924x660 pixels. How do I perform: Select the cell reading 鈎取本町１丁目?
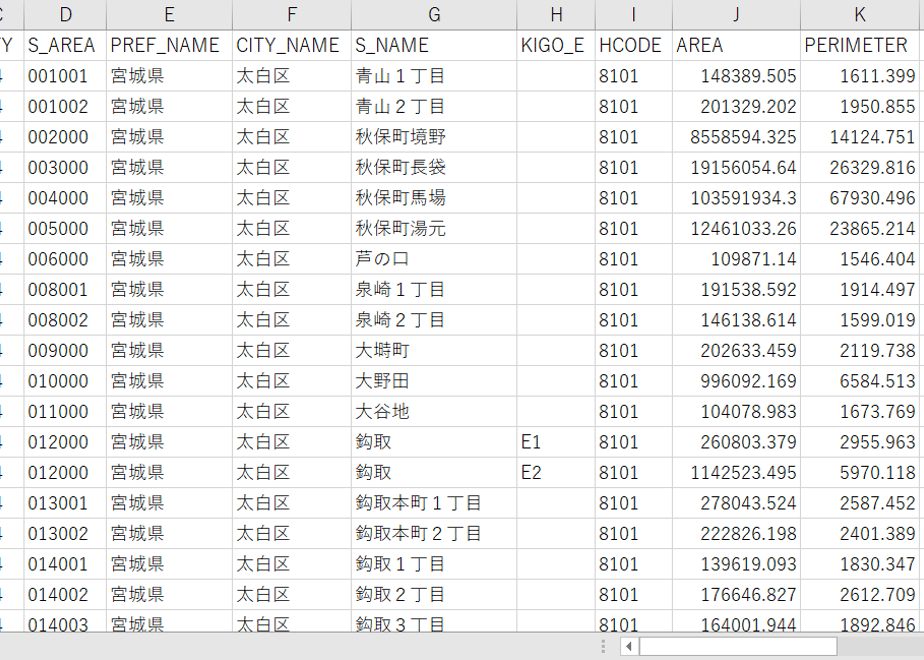tap(434, 503)
